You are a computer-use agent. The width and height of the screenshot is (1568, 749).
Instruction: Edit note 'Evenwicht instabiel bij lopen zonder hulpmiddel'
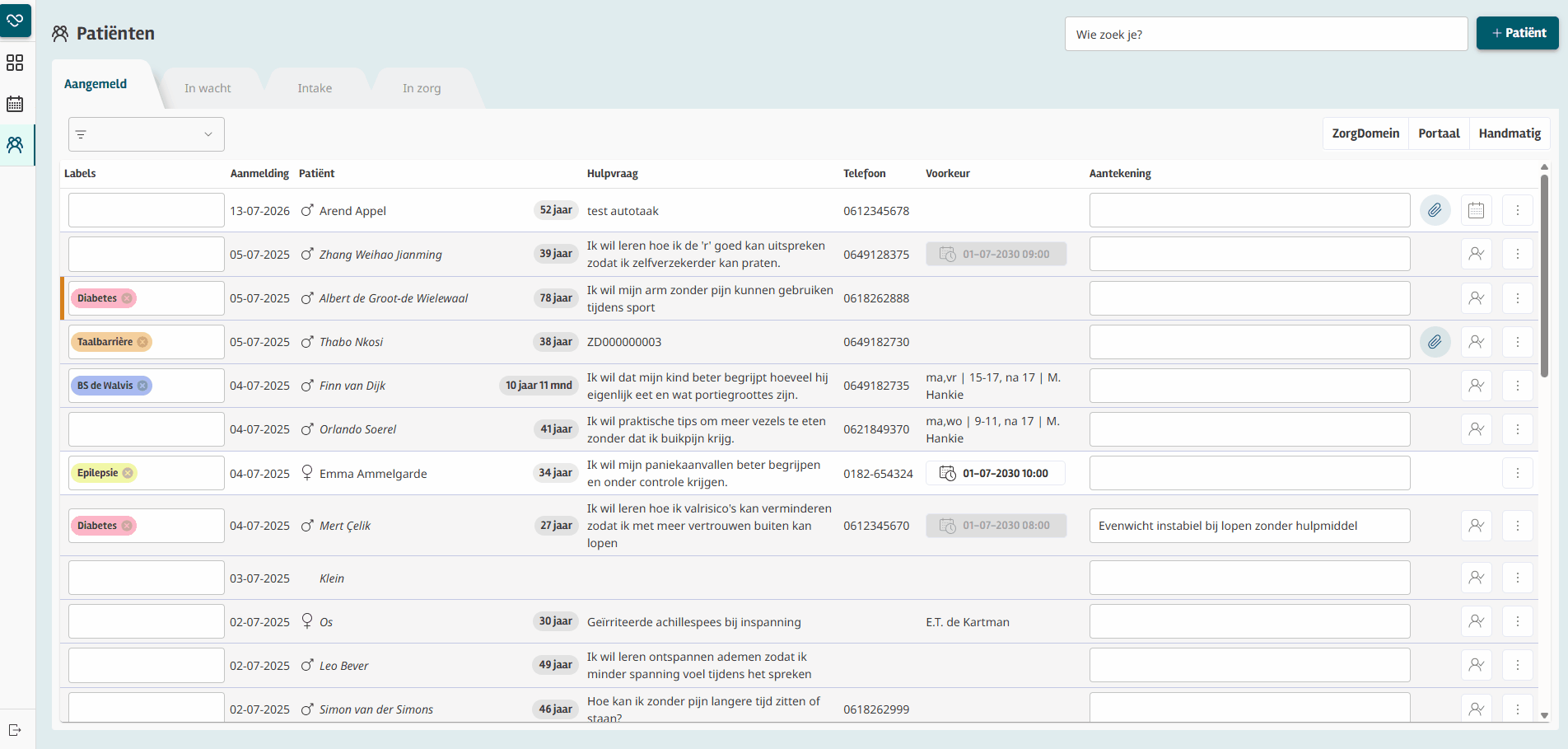click(x=1249, y=526)
